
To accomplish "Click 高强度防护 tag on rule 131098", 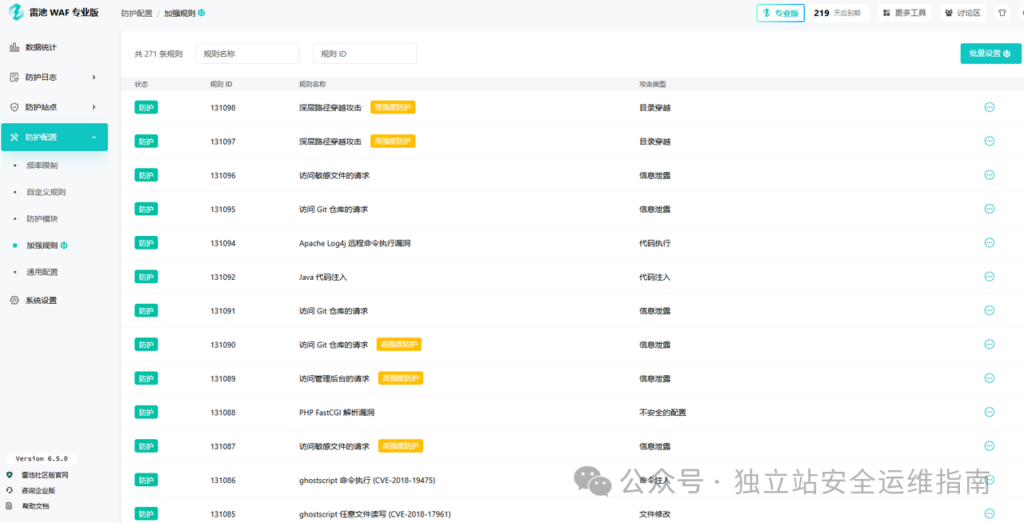I will 393,107.
